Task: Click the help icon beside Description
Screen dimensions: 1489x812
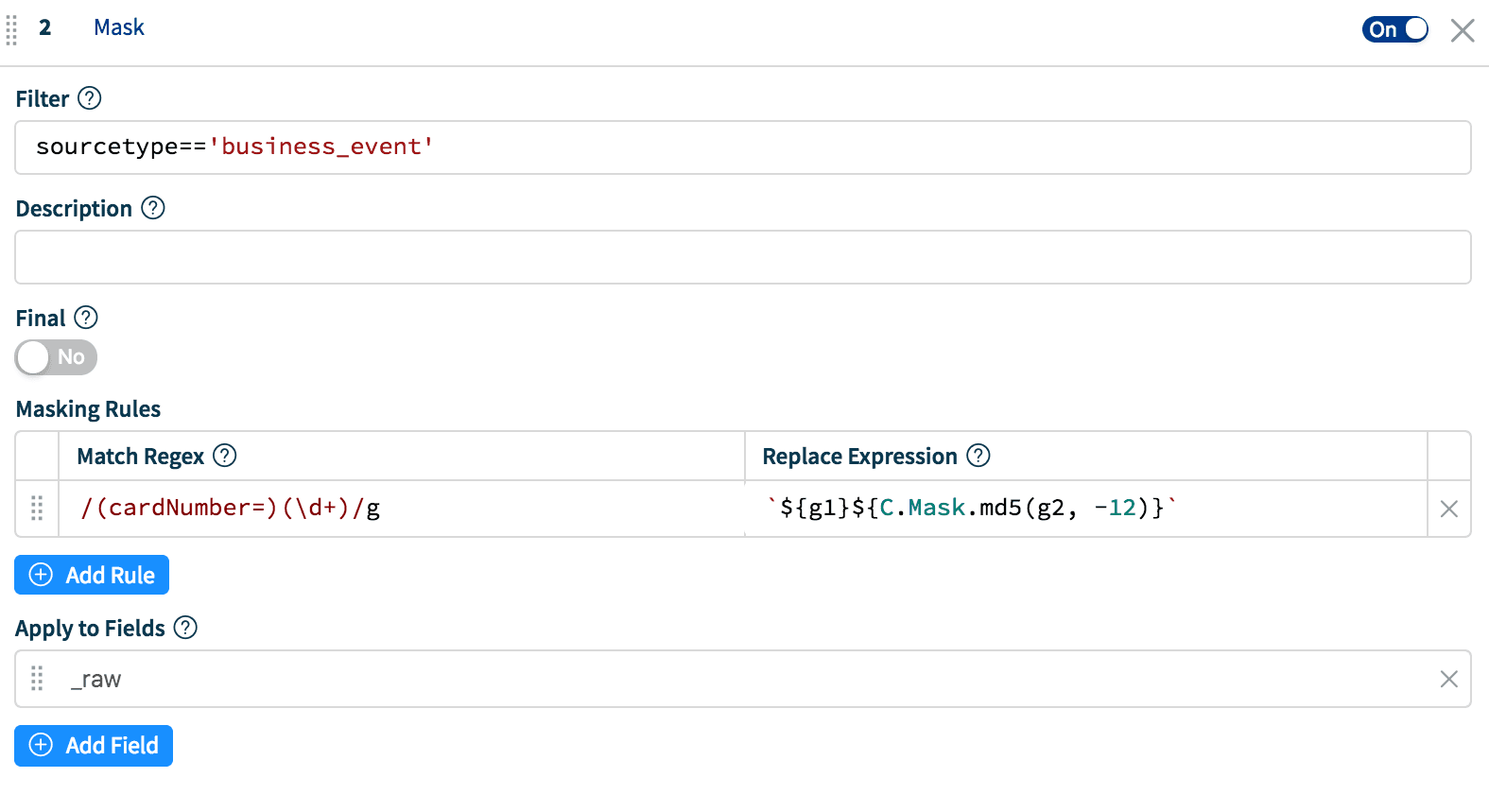Action: point(153,208)
